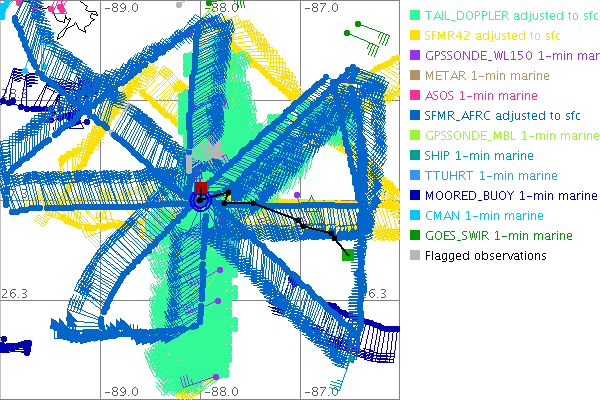The image size is (600, 400).
Task: Select the pink ASOS legend swatch
Action: 415,96
